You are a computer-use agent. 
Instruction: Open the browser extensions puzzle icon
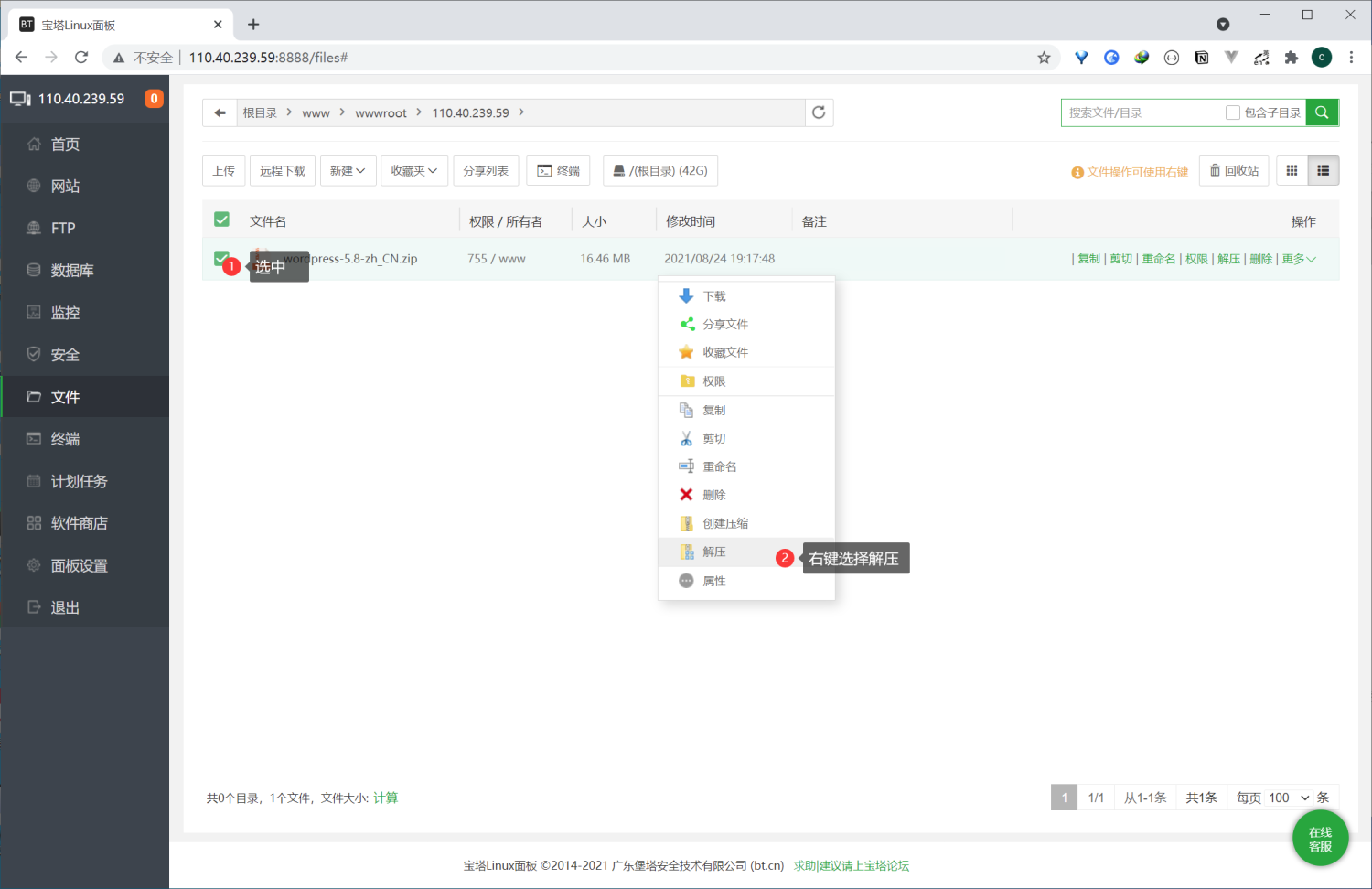coord(1291,58)
